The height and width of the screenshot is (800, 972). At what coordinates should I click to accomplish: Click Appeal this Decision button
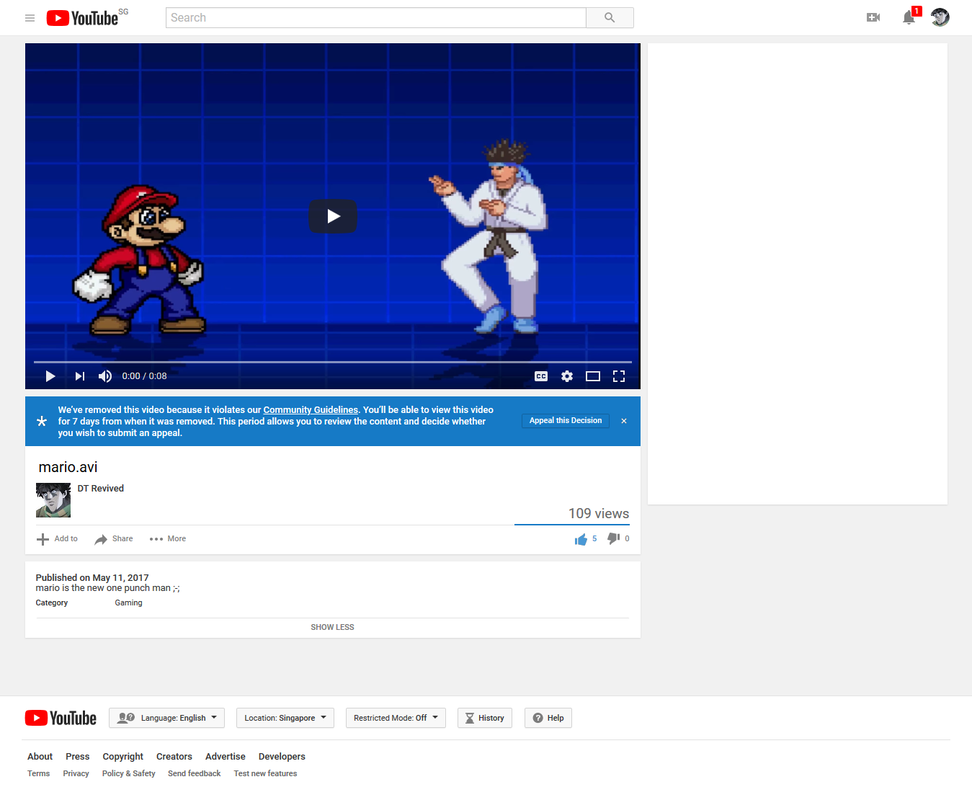pos(565,421)
